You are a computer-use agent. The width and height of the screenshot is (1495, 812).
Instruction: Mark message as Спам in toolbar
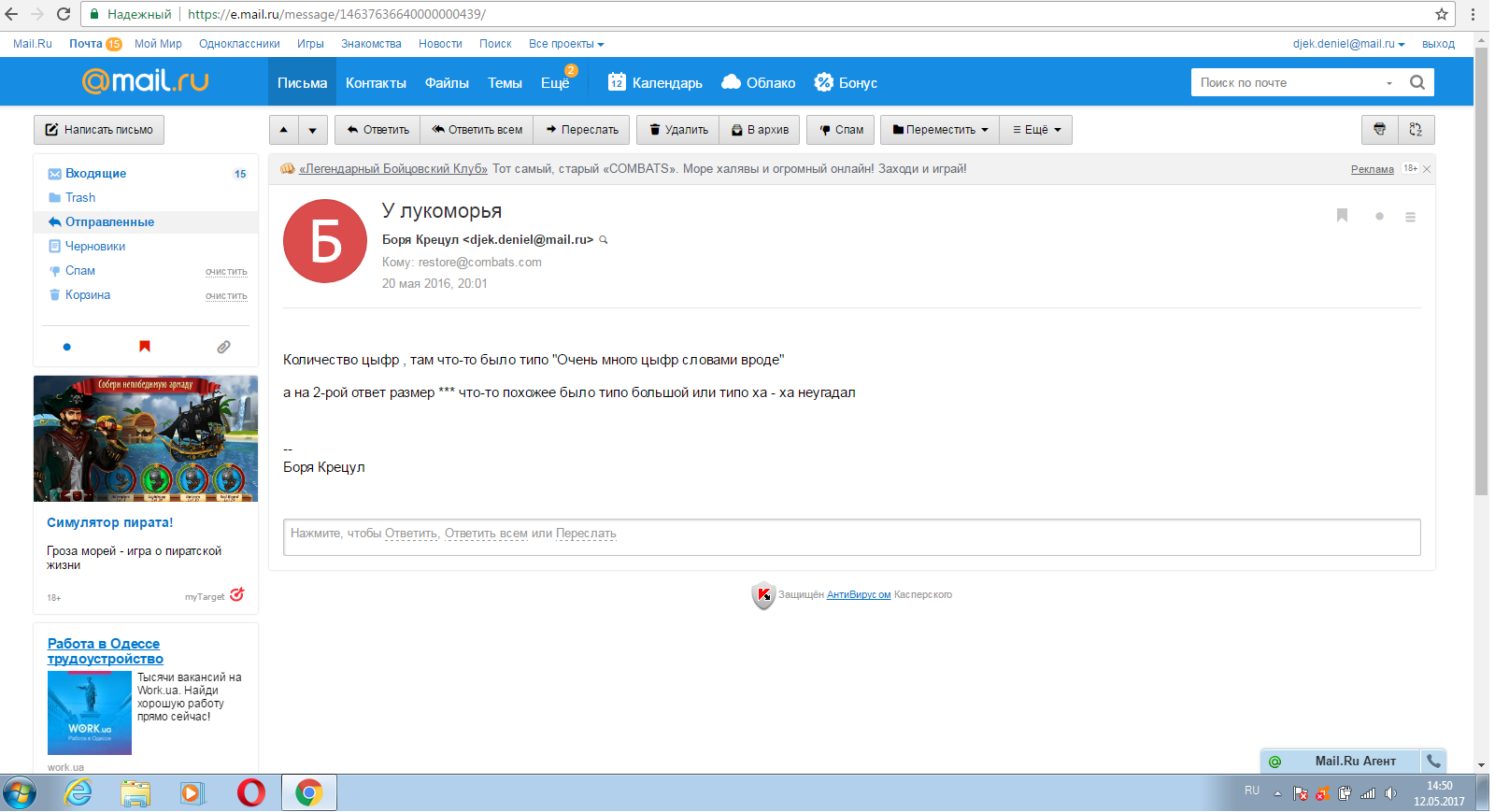[840, 130]
